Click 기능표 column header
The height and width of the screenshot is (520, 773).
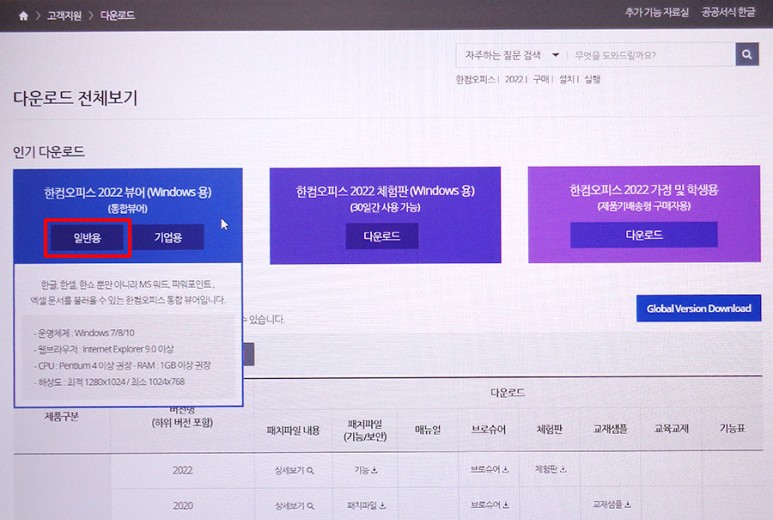click(732, 428)
